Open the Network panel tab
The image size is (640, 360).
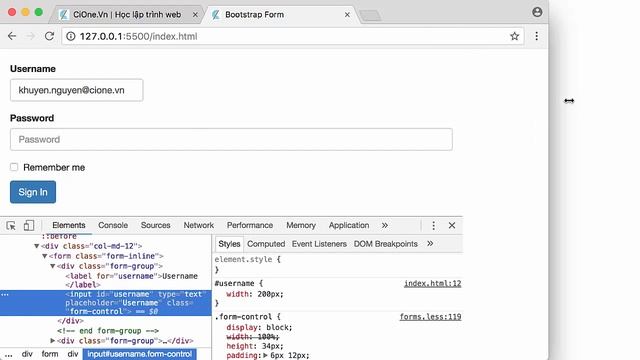tap(198, 225)
